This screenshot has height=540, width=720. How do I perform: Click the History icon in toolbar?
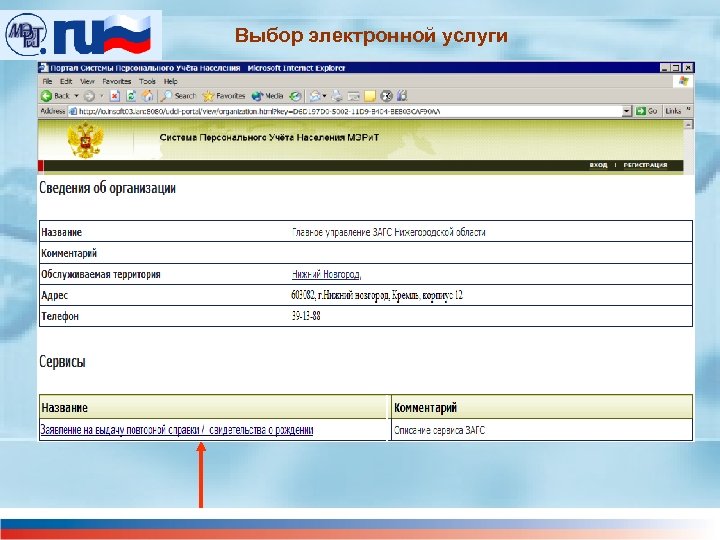coord(295,96)
